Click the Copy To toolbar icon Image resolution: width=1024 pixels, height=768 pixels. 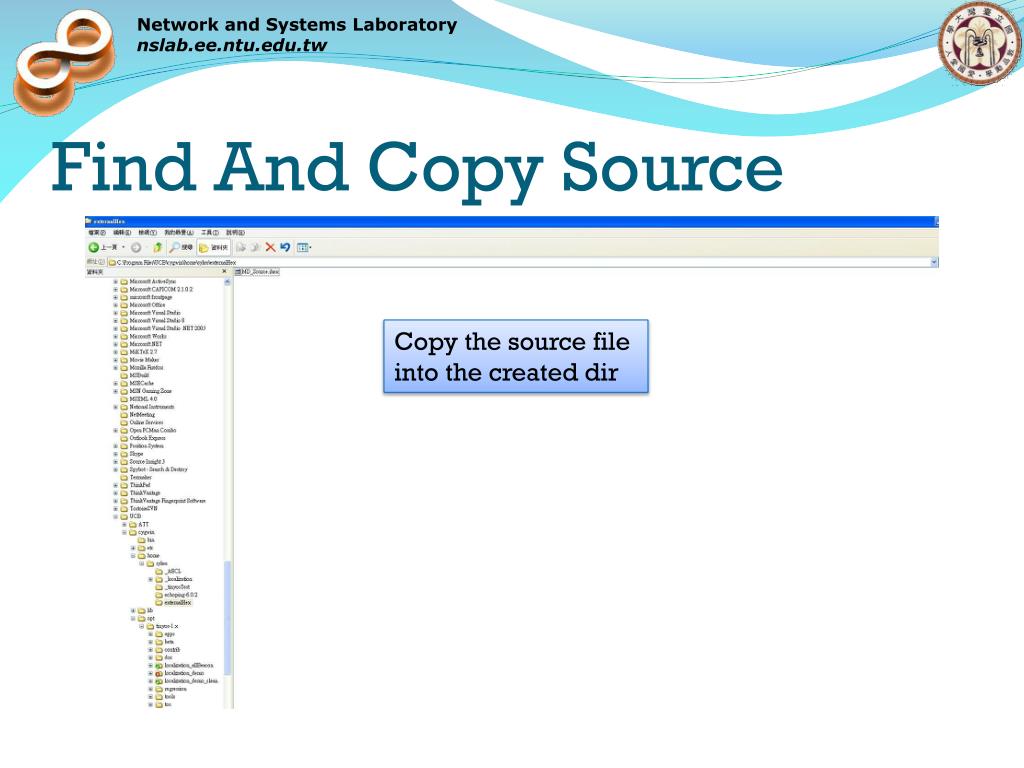[x=255, y=248]
